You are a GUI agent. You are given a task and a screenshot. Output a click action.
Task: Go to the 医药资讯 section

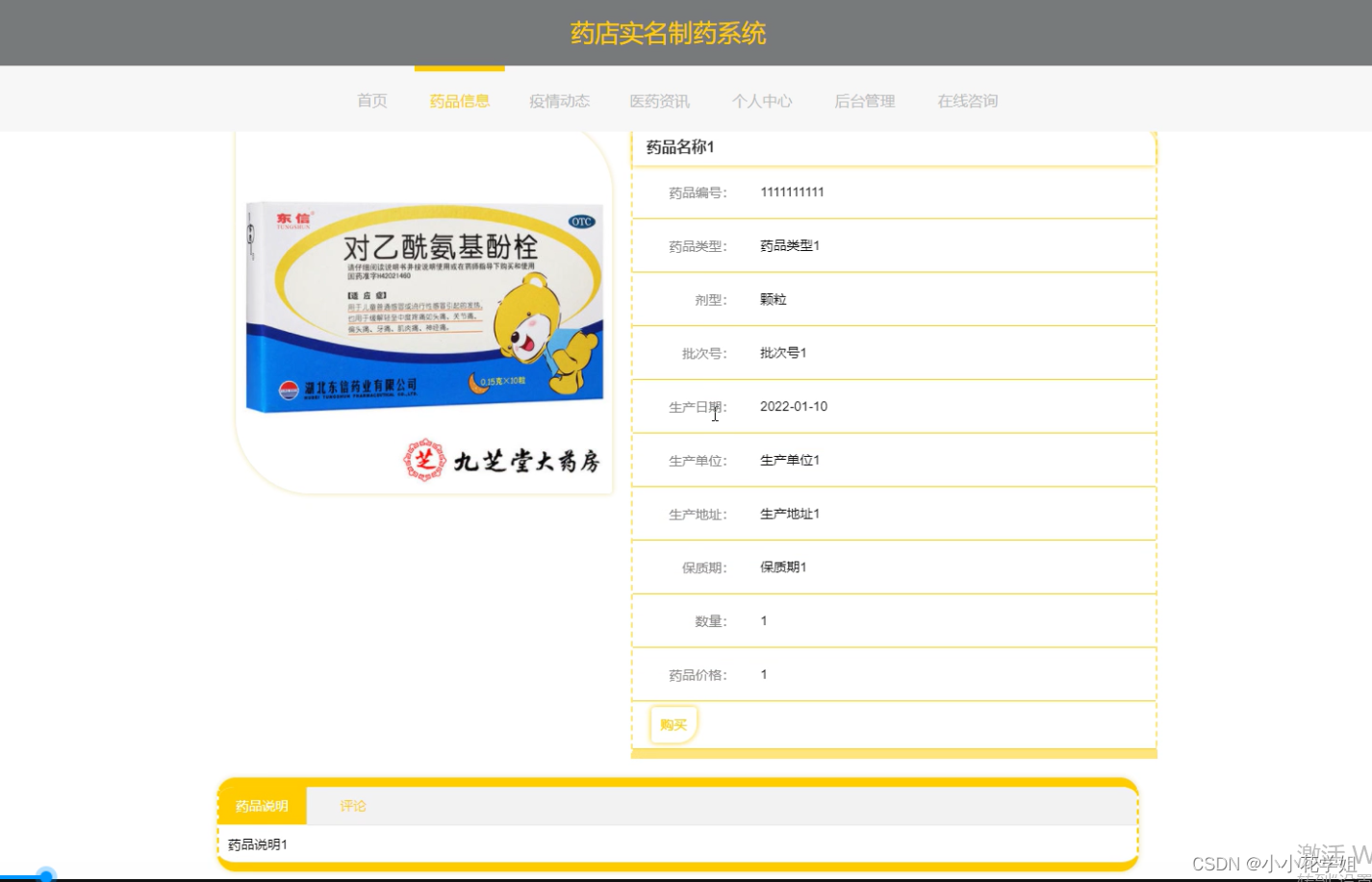tap(658, 101)
